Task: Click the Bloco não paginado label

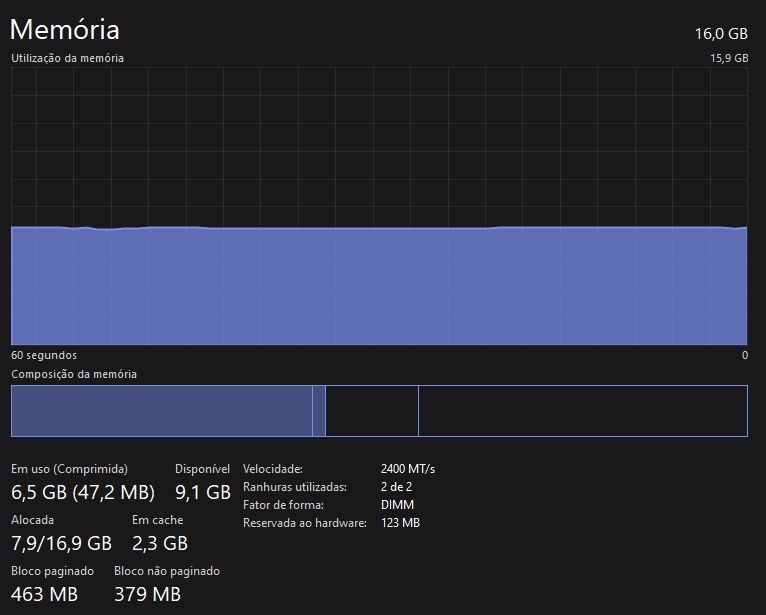Action: pyautogui.click(x=167, y=571)
